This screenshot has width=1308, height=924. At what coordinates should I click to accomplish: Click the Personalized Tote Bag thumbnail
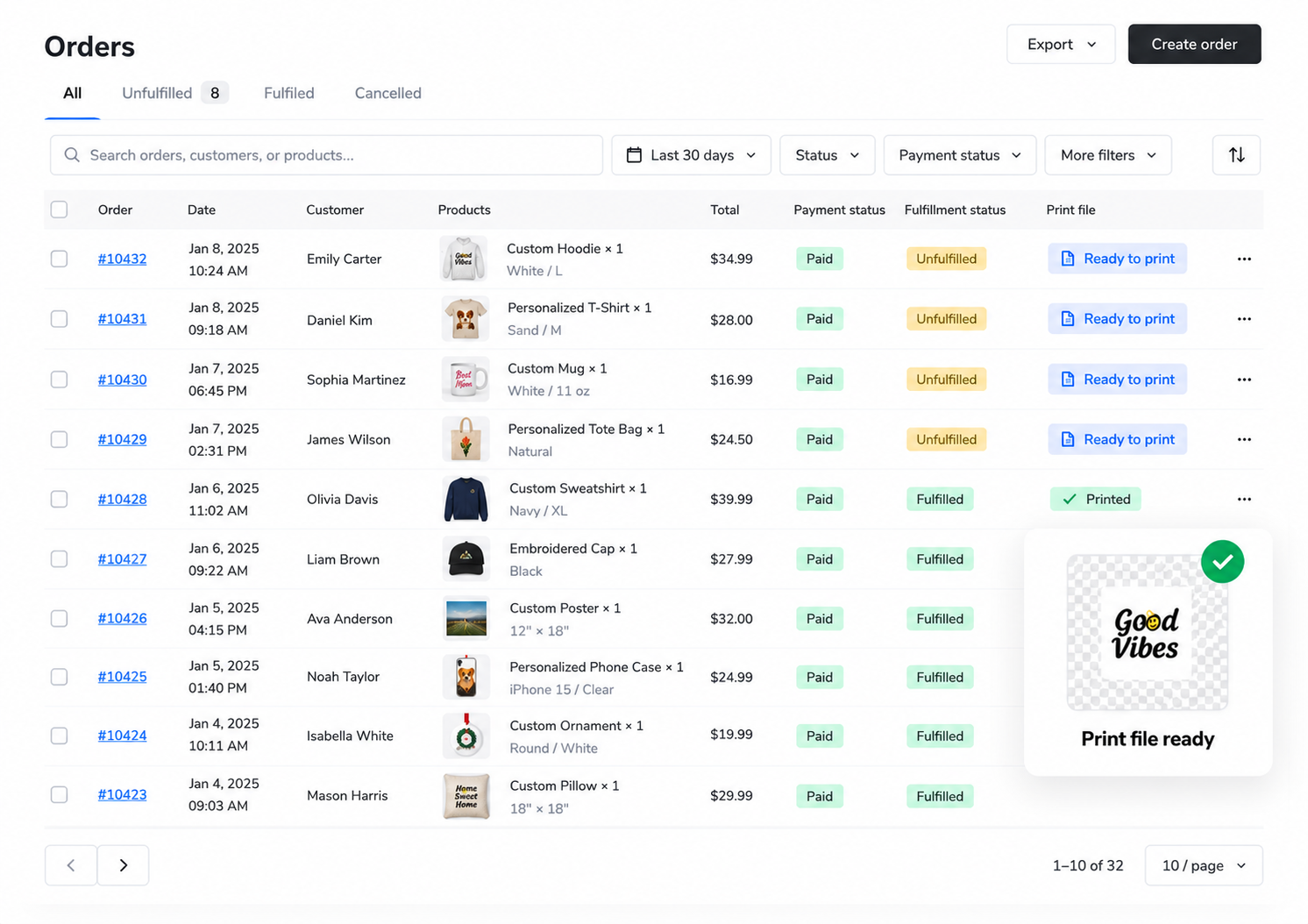pos(466,439)
